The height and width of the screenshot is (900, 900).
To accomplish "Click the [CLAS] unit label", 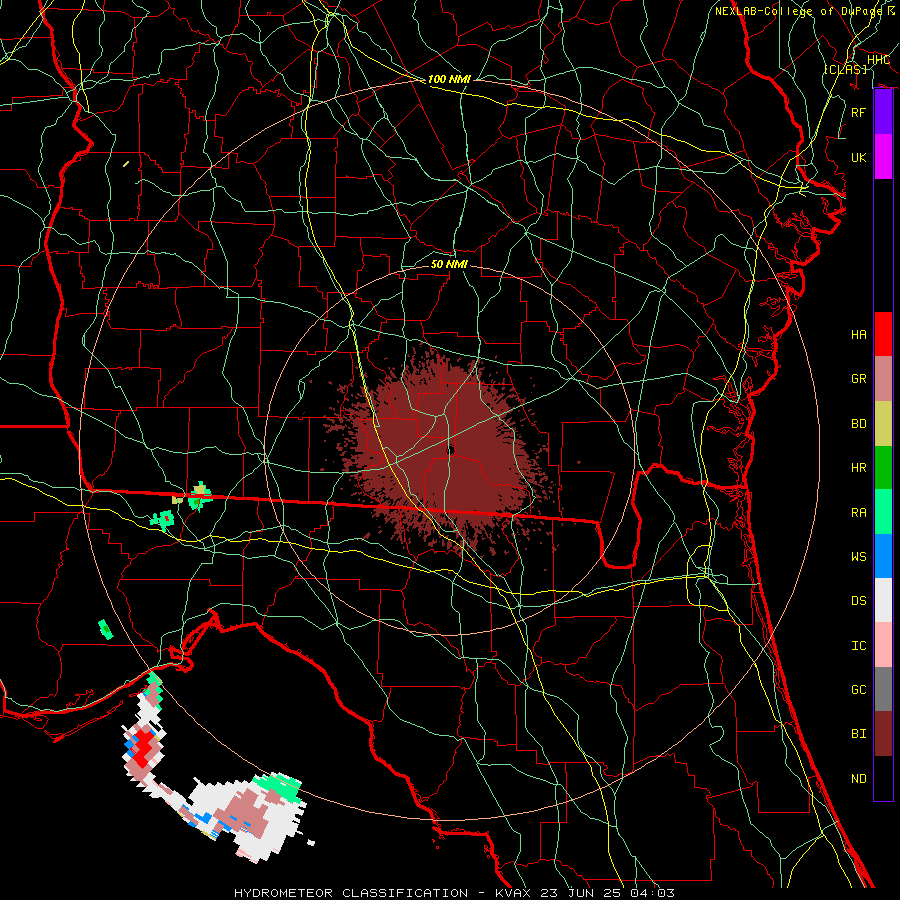I will [x=845, y=69].
